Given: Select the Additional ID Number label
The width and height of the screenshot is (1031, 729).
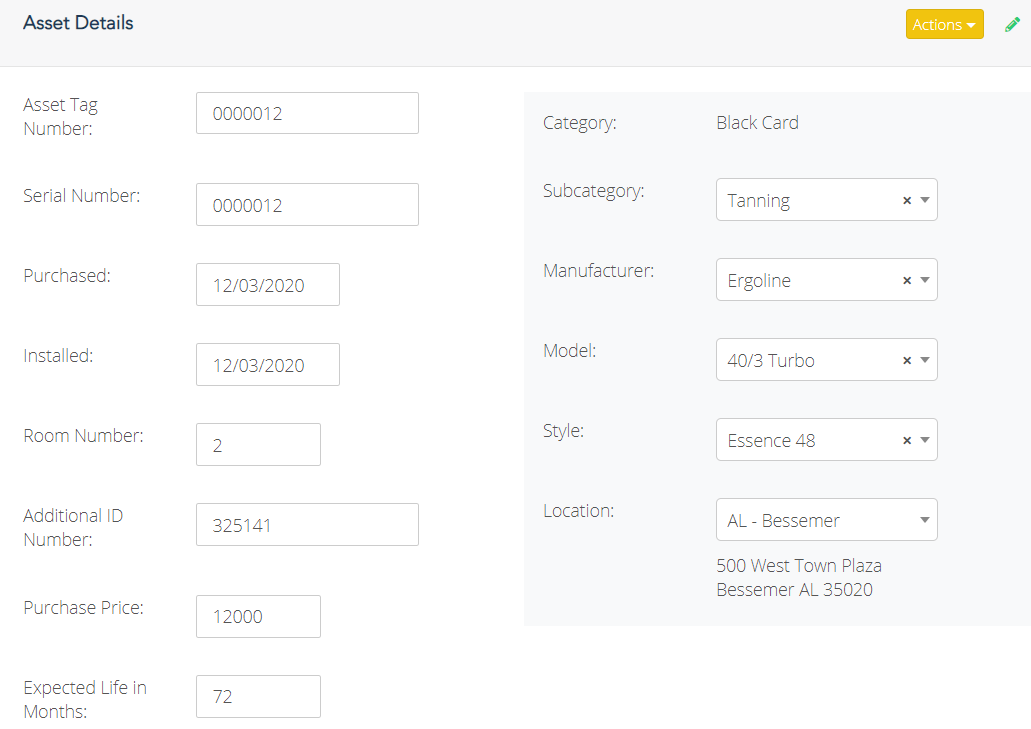Looking at the screenshot, I should click(73, 528).
